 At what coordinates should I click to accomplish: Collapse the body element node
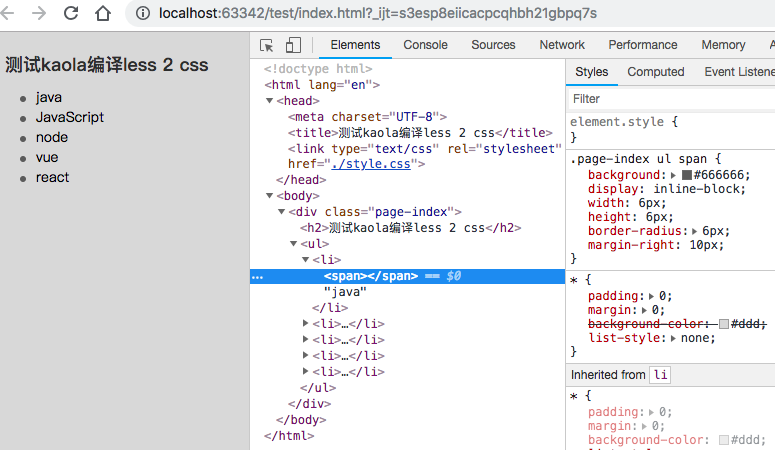tap(269, 196)
